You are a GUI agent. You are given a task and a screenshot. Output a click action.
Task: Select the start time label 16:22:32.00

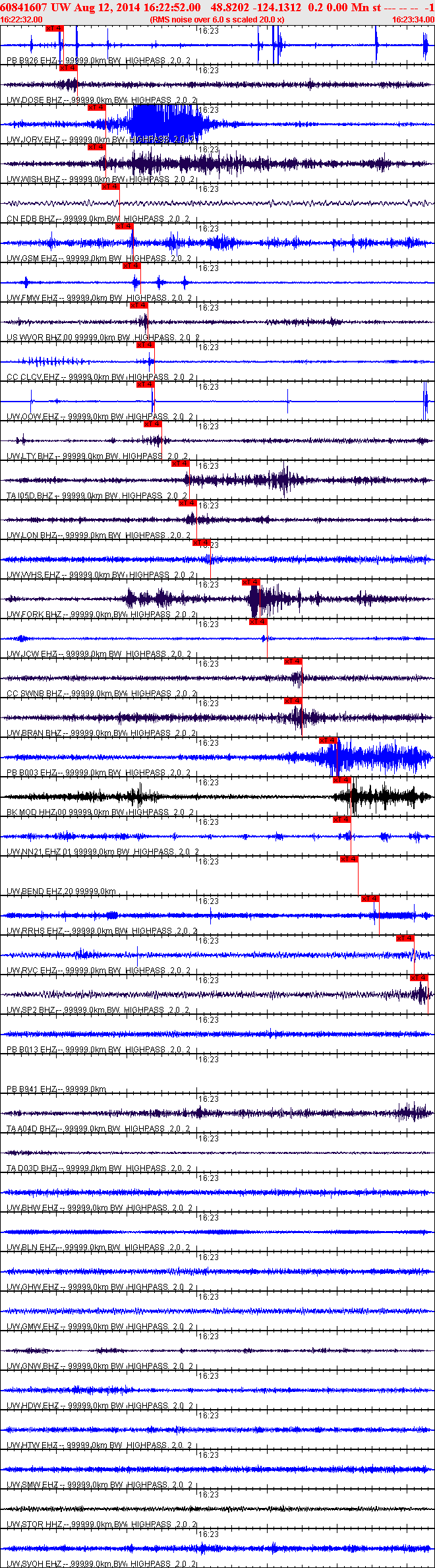(21, 20)
